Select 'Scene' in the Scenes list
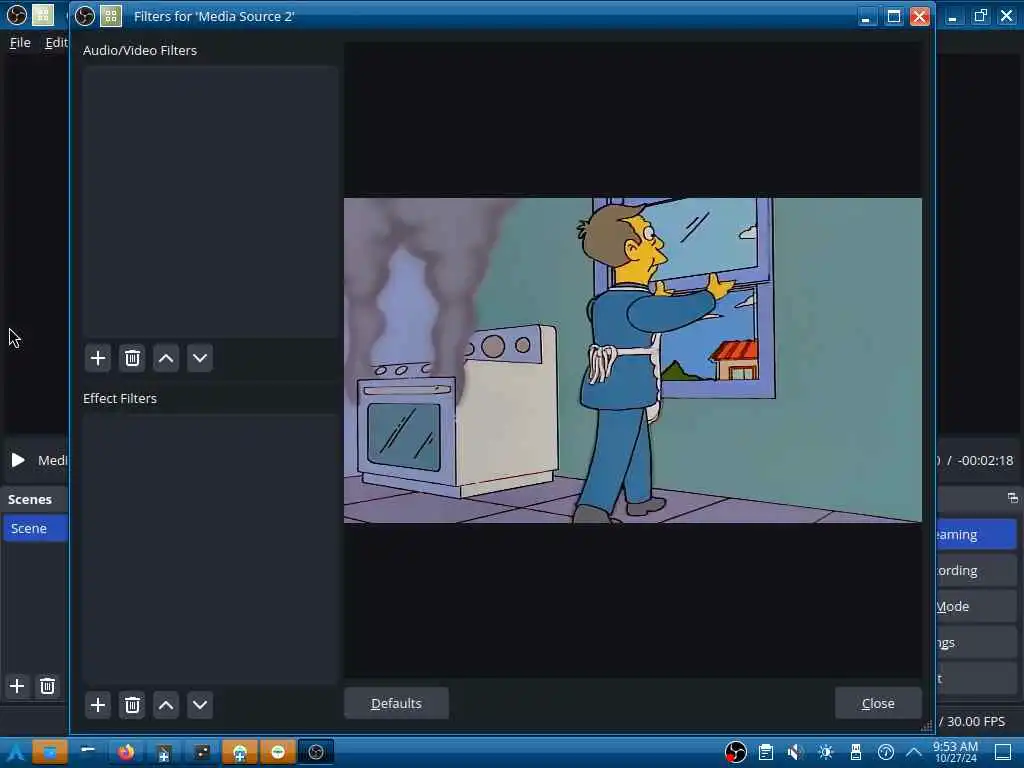Screen dimensions: 1024x768 pyautogui.click(x=35, y=528)
